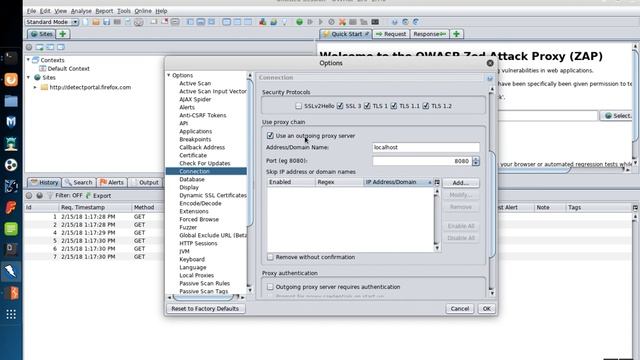640x360 pixels.
Task: Click the Connection panel vertical scrollbar
Action: pos(492,190)
